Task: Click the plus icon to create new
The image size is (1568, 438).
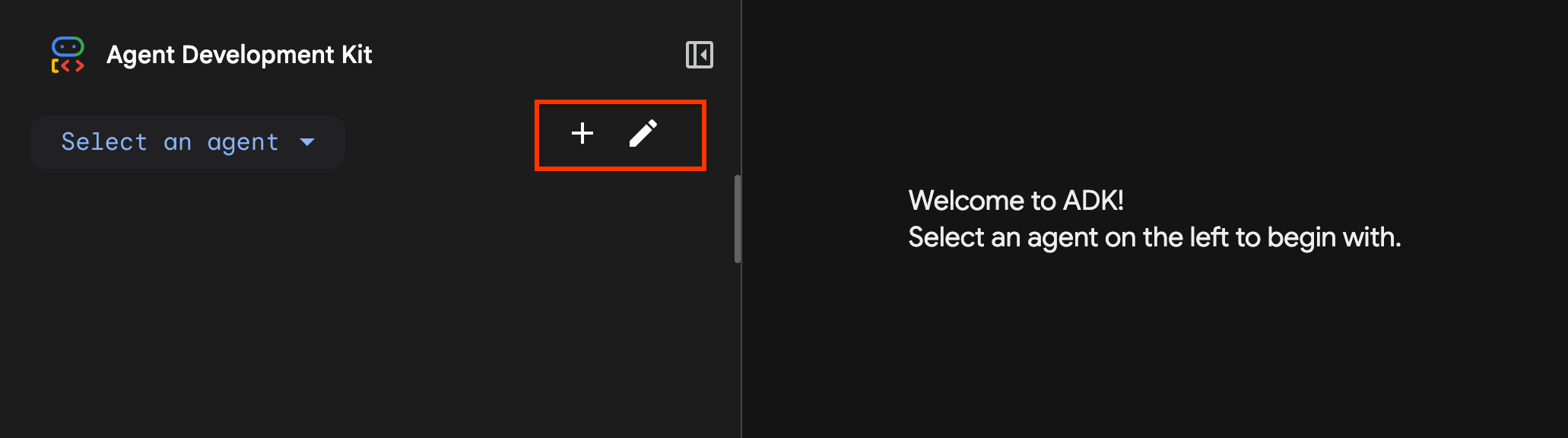Action: pyautogui.click(x=582, y=134)
